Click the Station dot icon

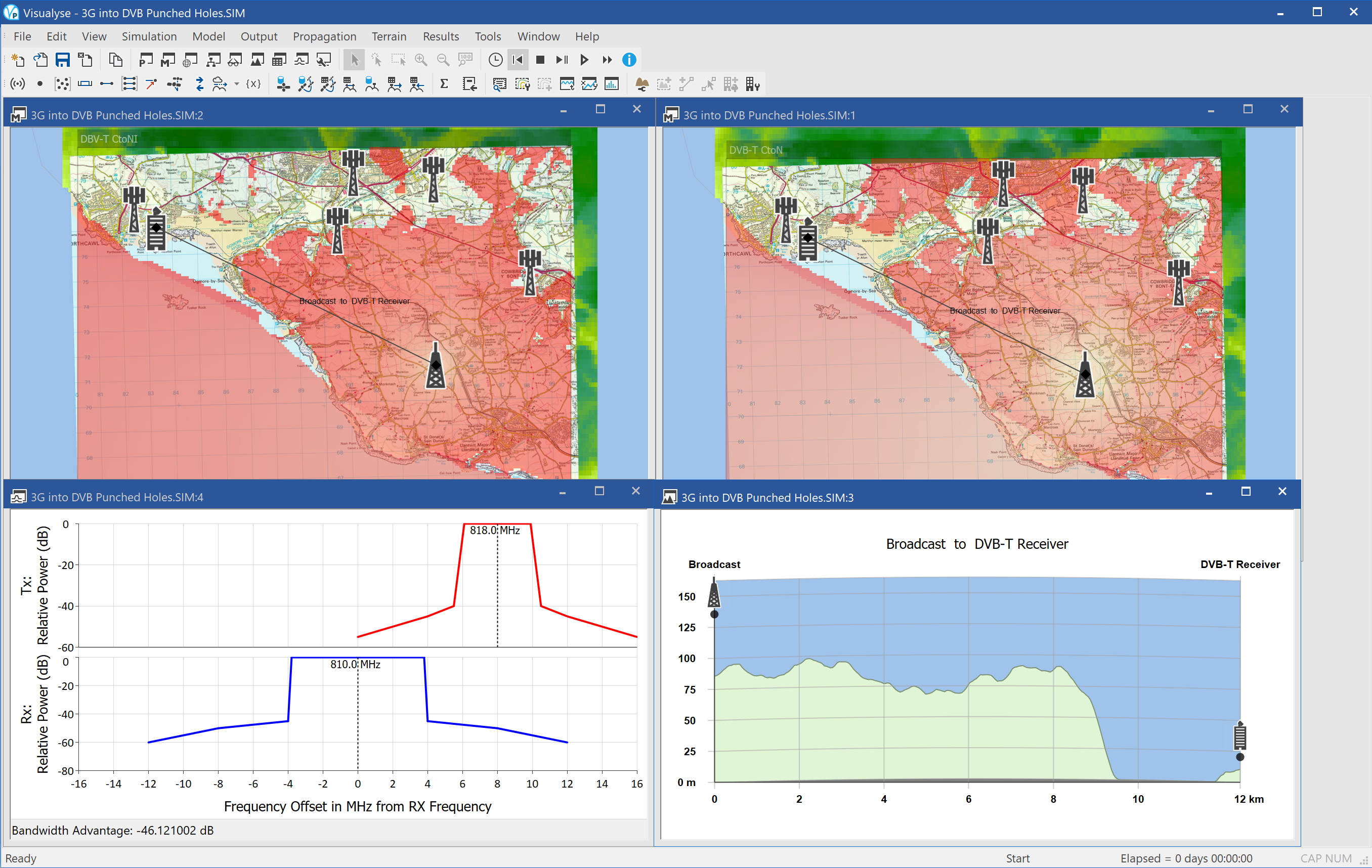click(40, 84)
